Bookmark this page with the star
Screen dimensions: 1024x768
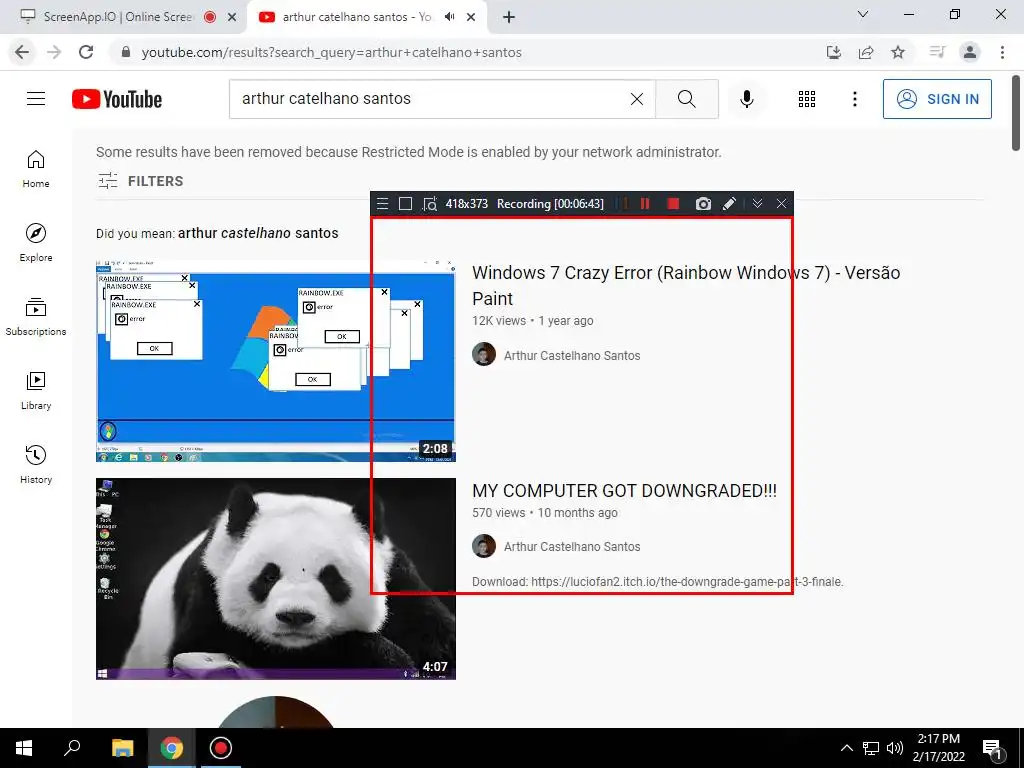[x=898, y=52]
